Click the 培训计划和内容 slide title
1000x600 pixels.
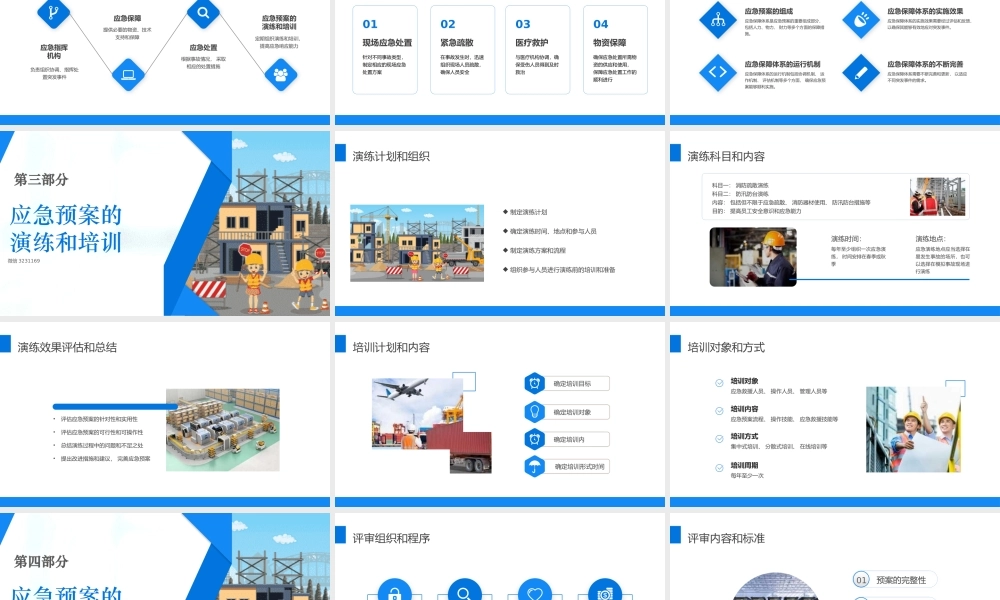tap(391, 348)
